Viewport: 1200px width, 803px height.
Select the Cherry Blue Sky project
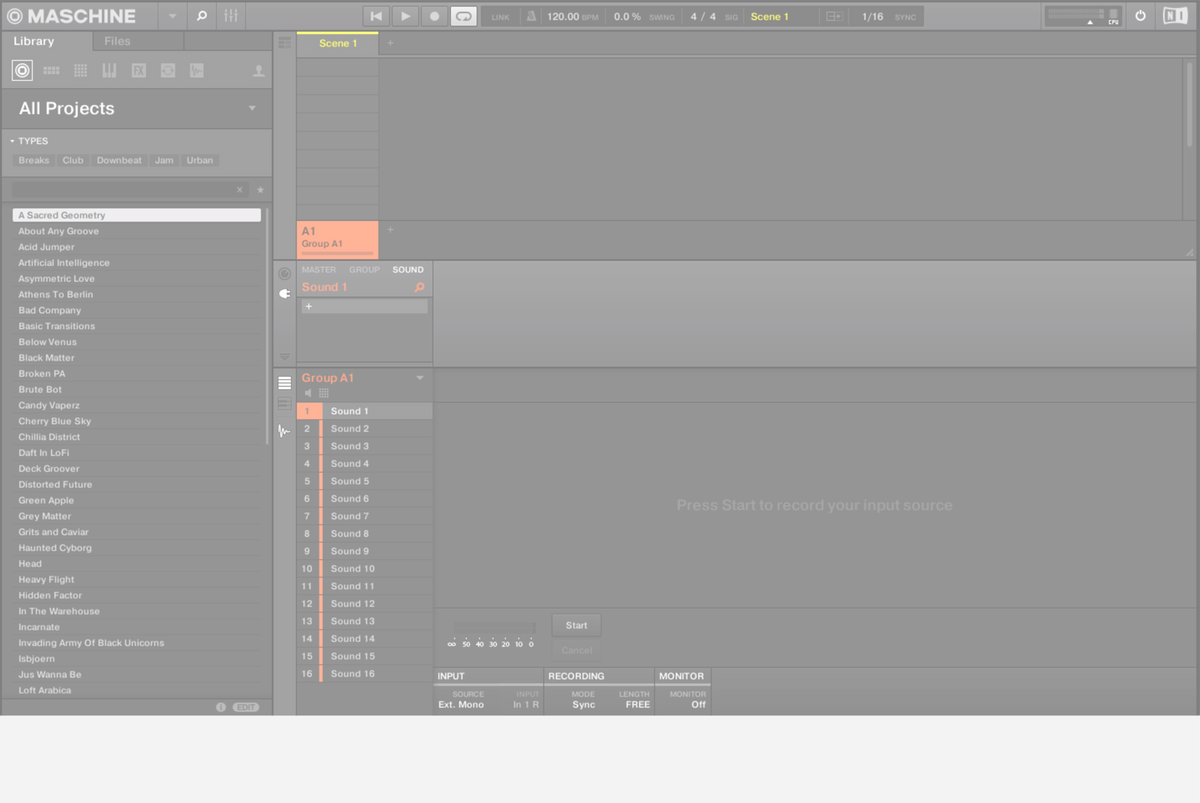pyautogui.click(x=136, y=421)
